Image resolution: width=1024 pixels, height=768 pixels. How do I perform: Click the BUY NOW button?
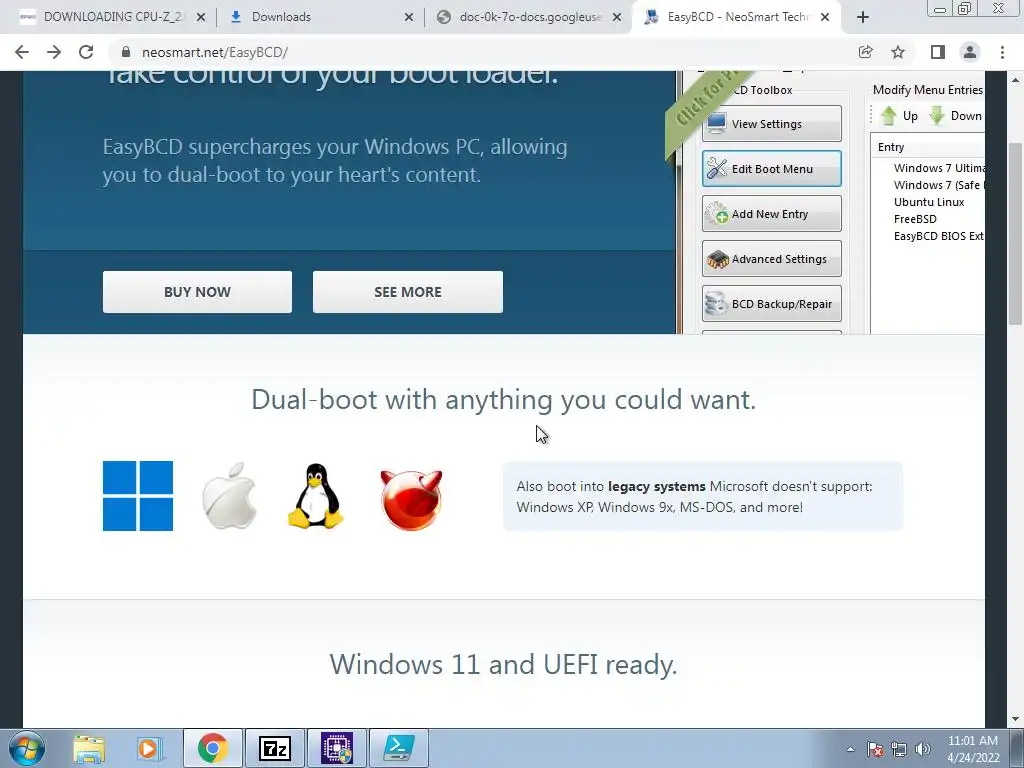point(197,292)
